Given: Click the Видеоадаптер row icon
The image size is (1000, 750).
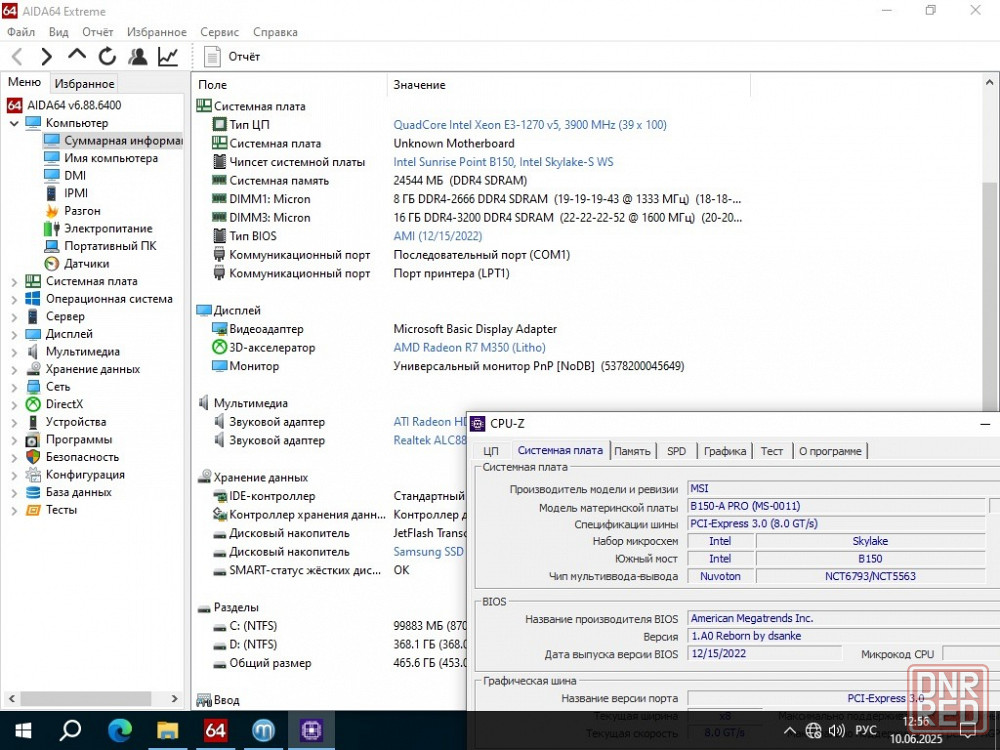Looking at the screenshot, I should [x=219, y=329].
